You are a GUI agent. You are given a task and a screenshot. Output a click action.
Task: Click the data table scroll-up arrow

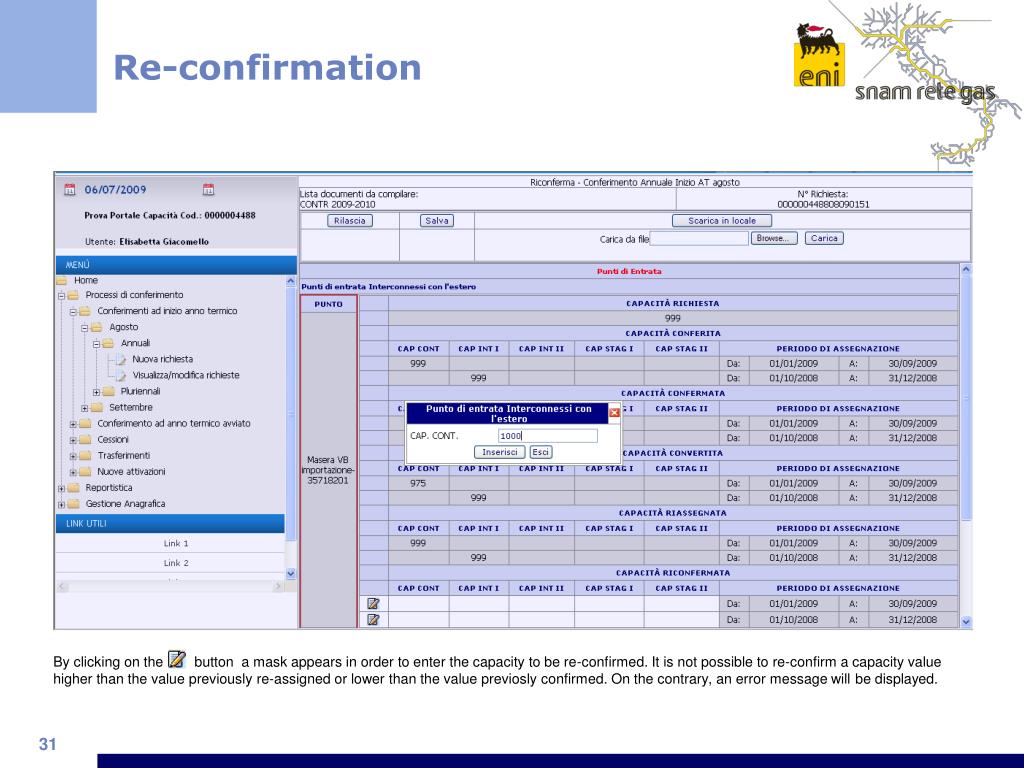tap(966, 268)
